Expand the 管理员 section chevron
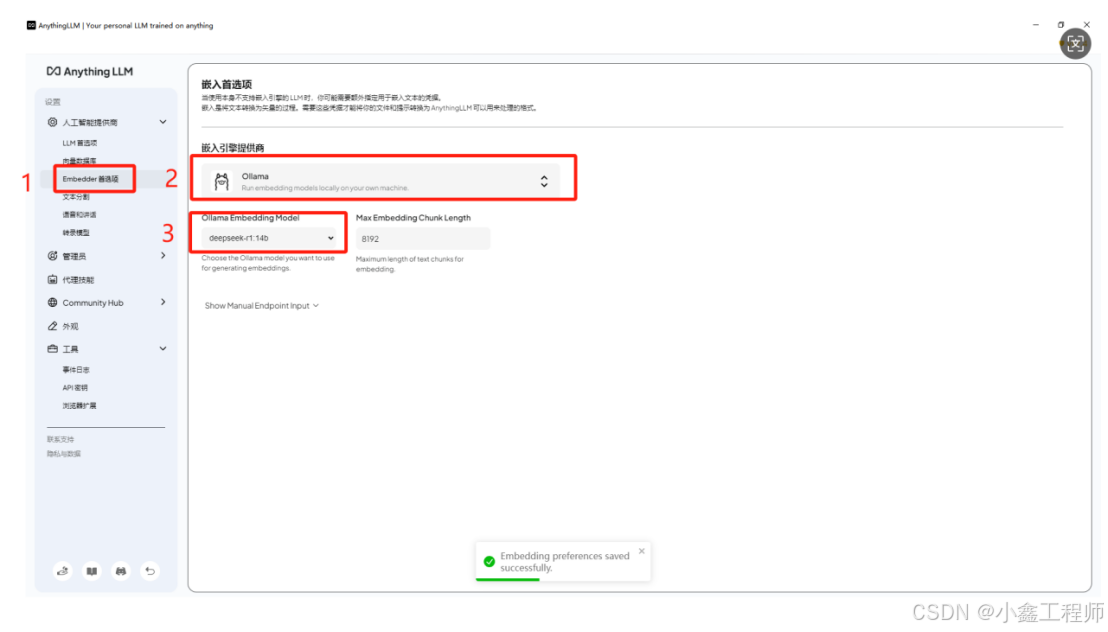 click(x=163, y=255)
